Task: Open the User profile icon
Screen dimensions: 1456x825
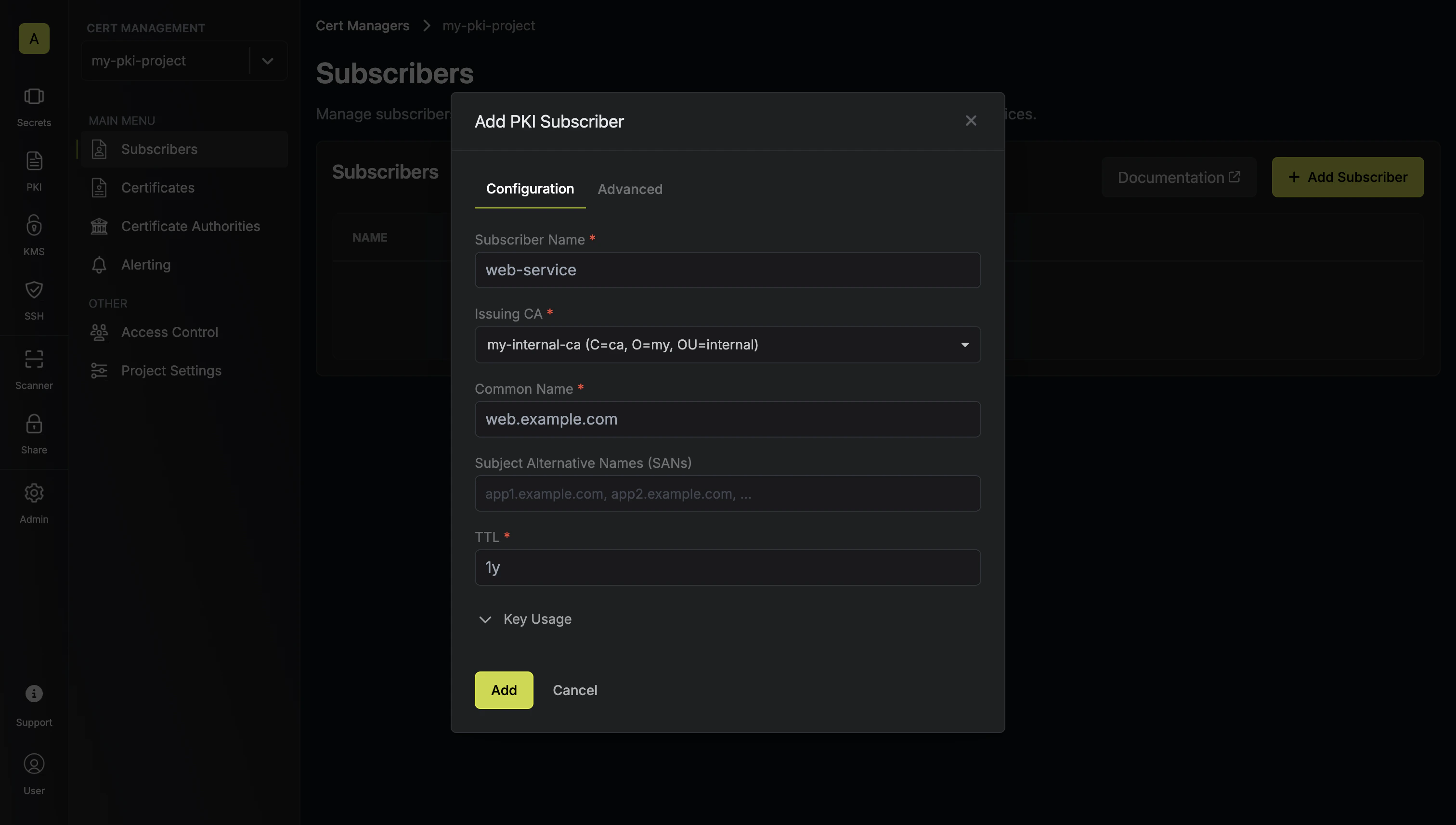Action: click(x=34, y=764)
